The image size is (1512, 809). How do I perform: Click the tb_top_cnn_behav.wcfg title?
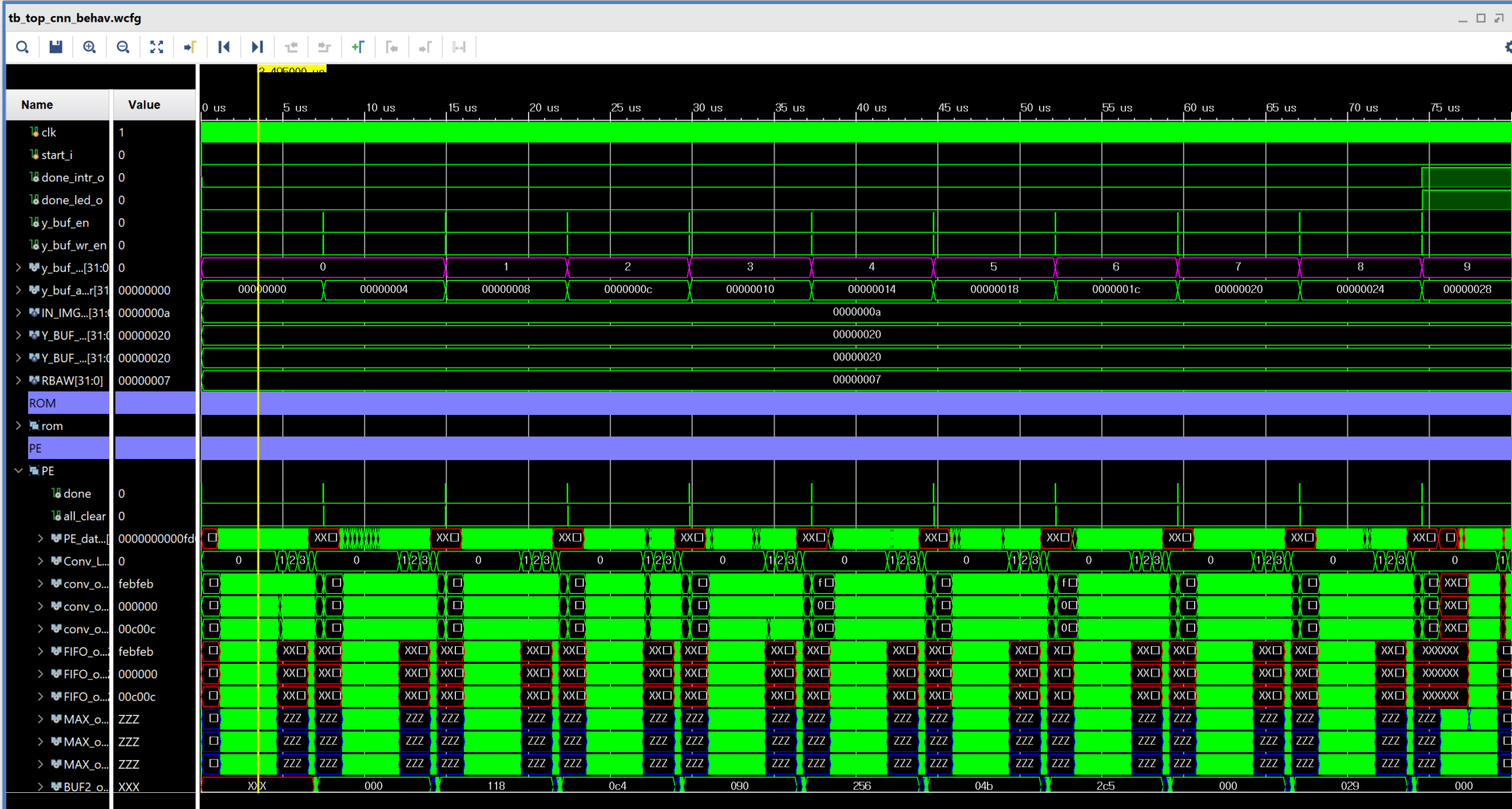click(75, 18)
